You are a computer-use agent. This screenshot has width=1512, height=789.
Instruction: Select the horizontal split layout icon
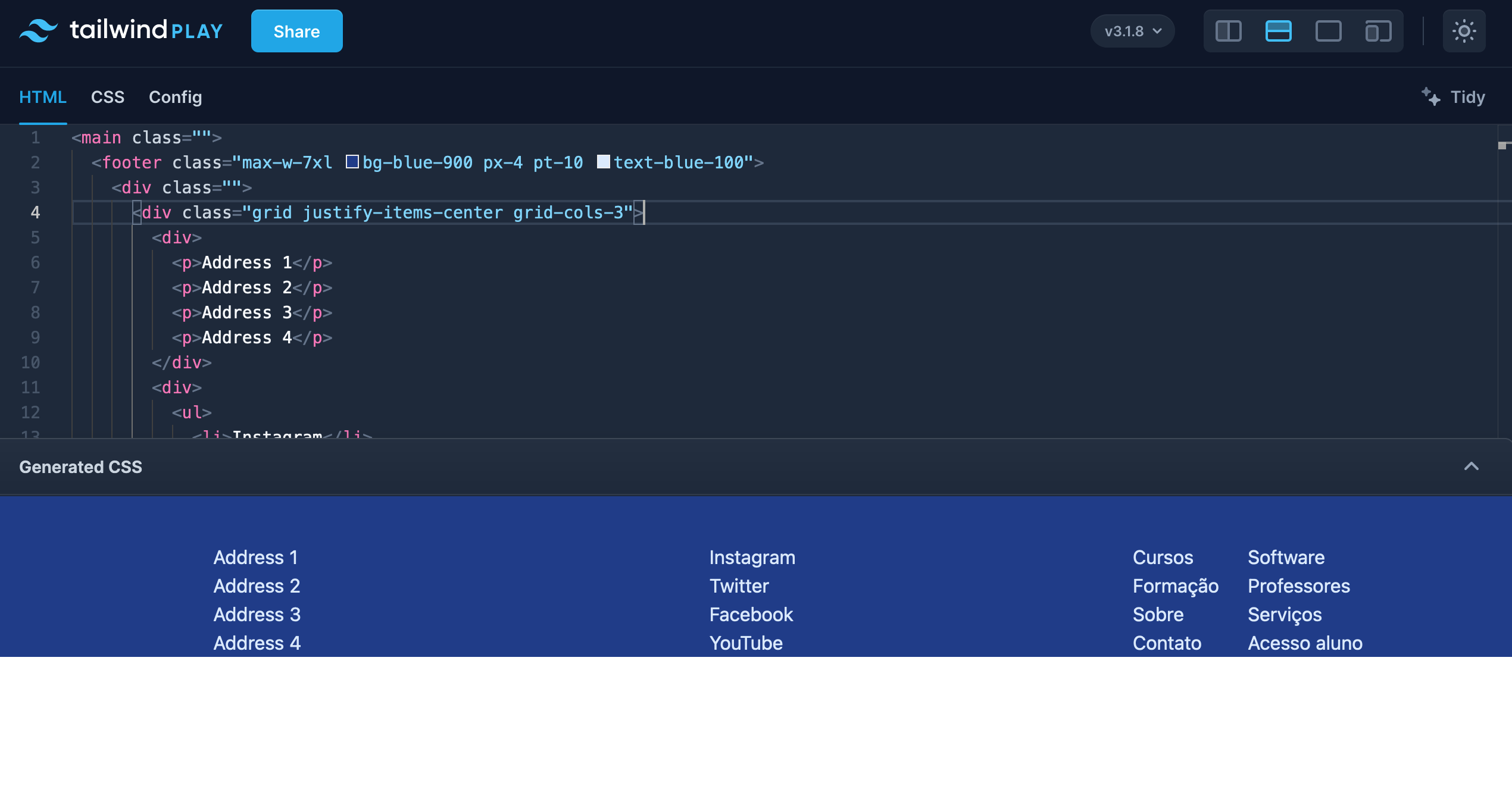coord(1280,30)
